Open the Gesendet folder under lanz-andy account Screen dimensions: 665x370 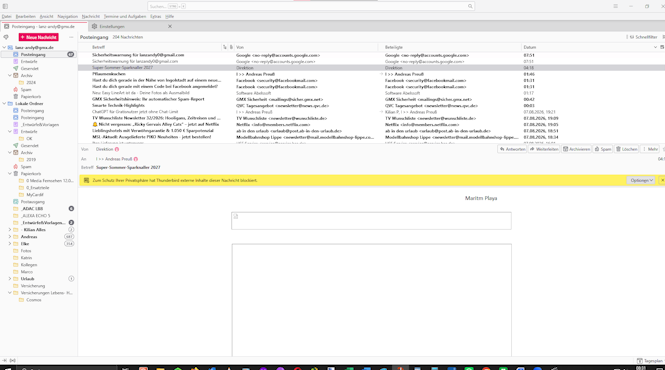(x=29, y=68)
